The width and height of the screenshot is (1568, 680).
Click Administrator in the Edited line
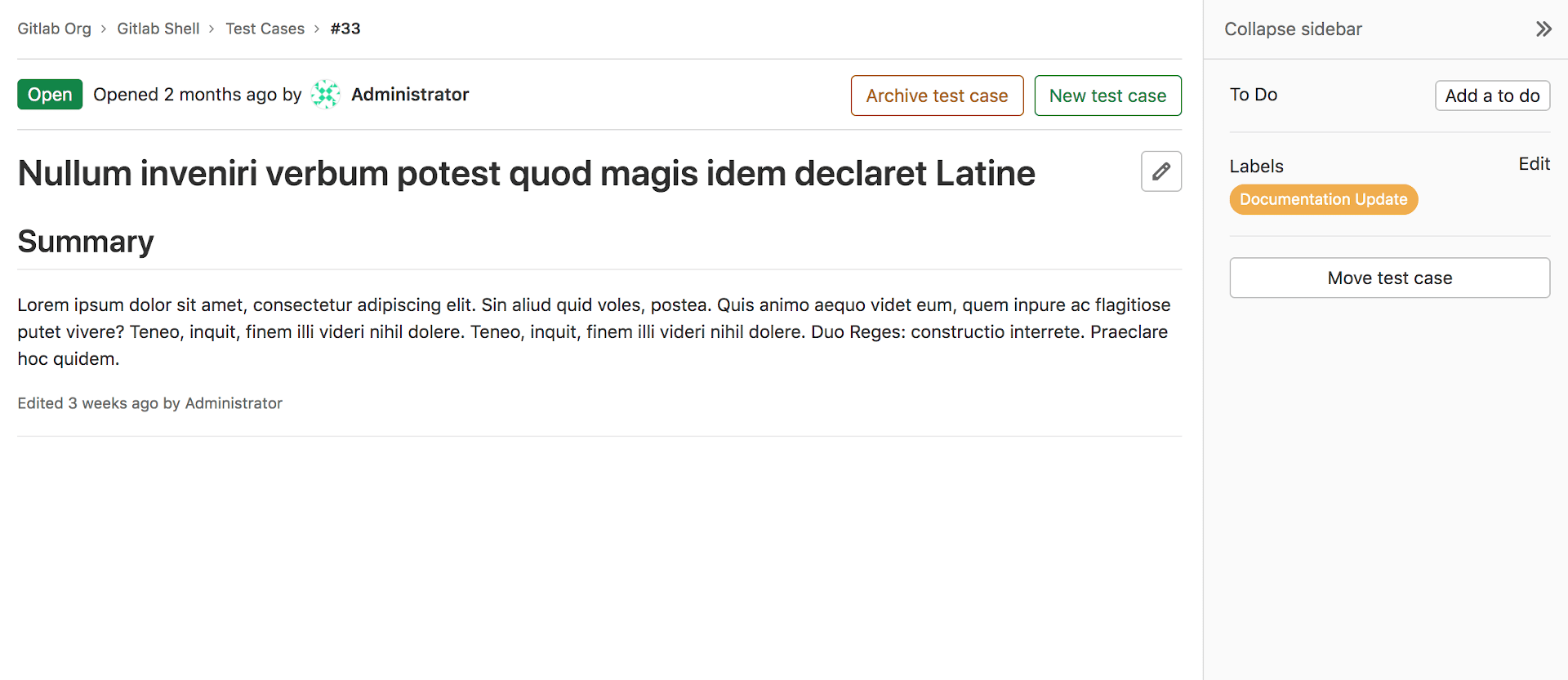[x=234, y=403]
